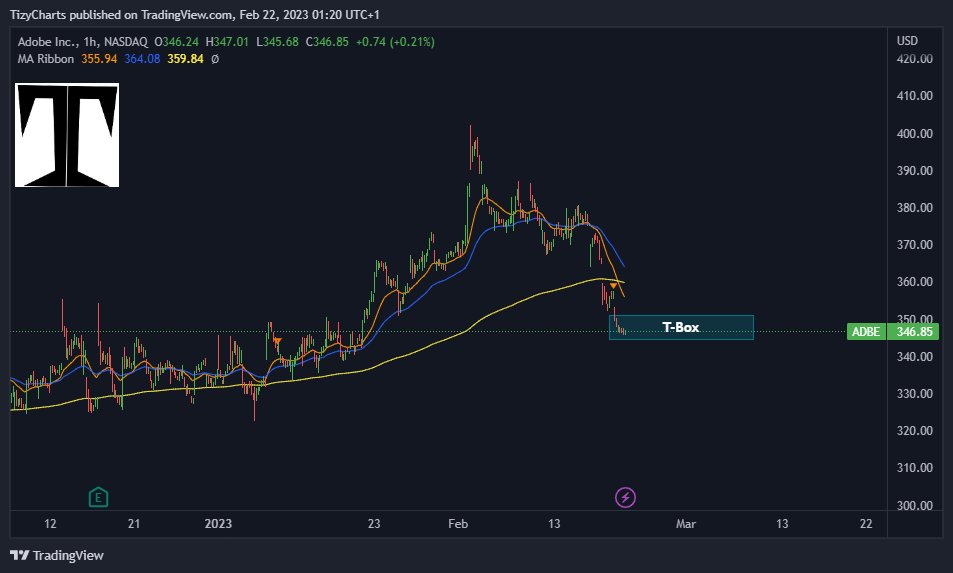
Task: Click the close value C346.85
Action: tap(327, 42)
